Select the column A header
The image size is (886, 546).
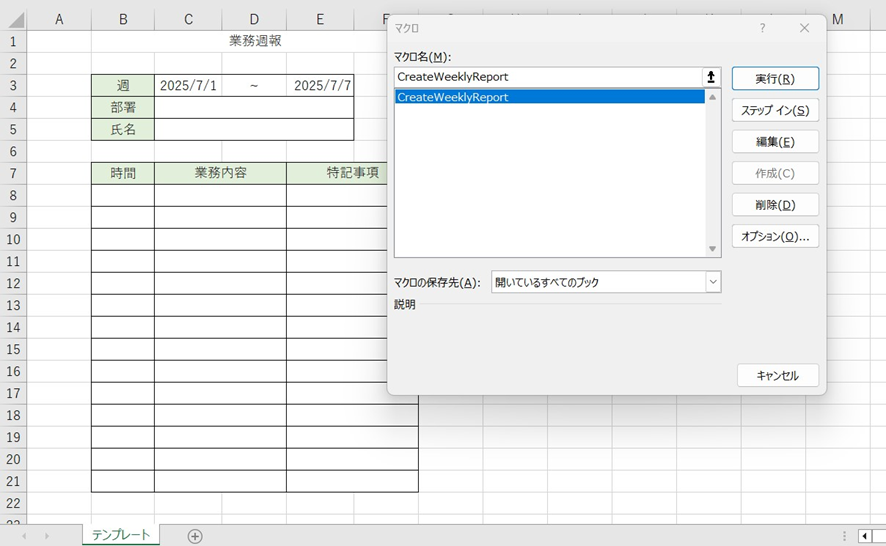[59, 20]
